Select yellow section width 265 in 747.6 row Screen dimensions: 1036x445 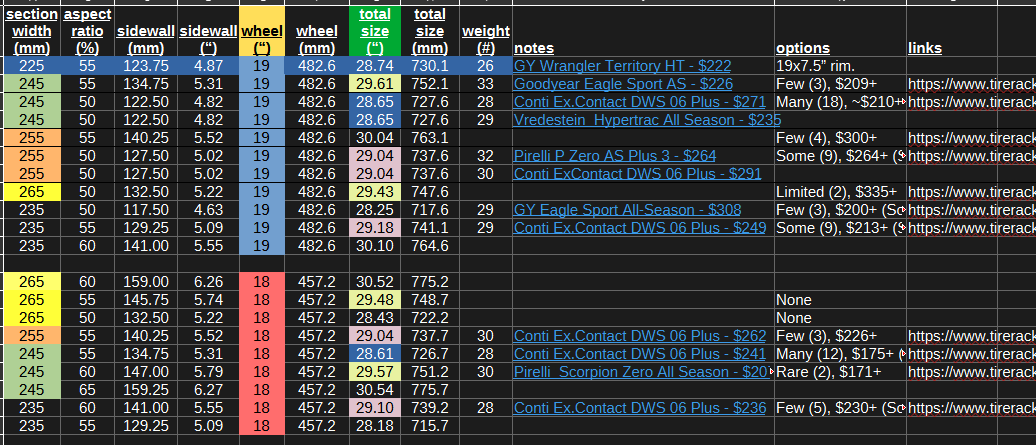(x=32, y=191)
